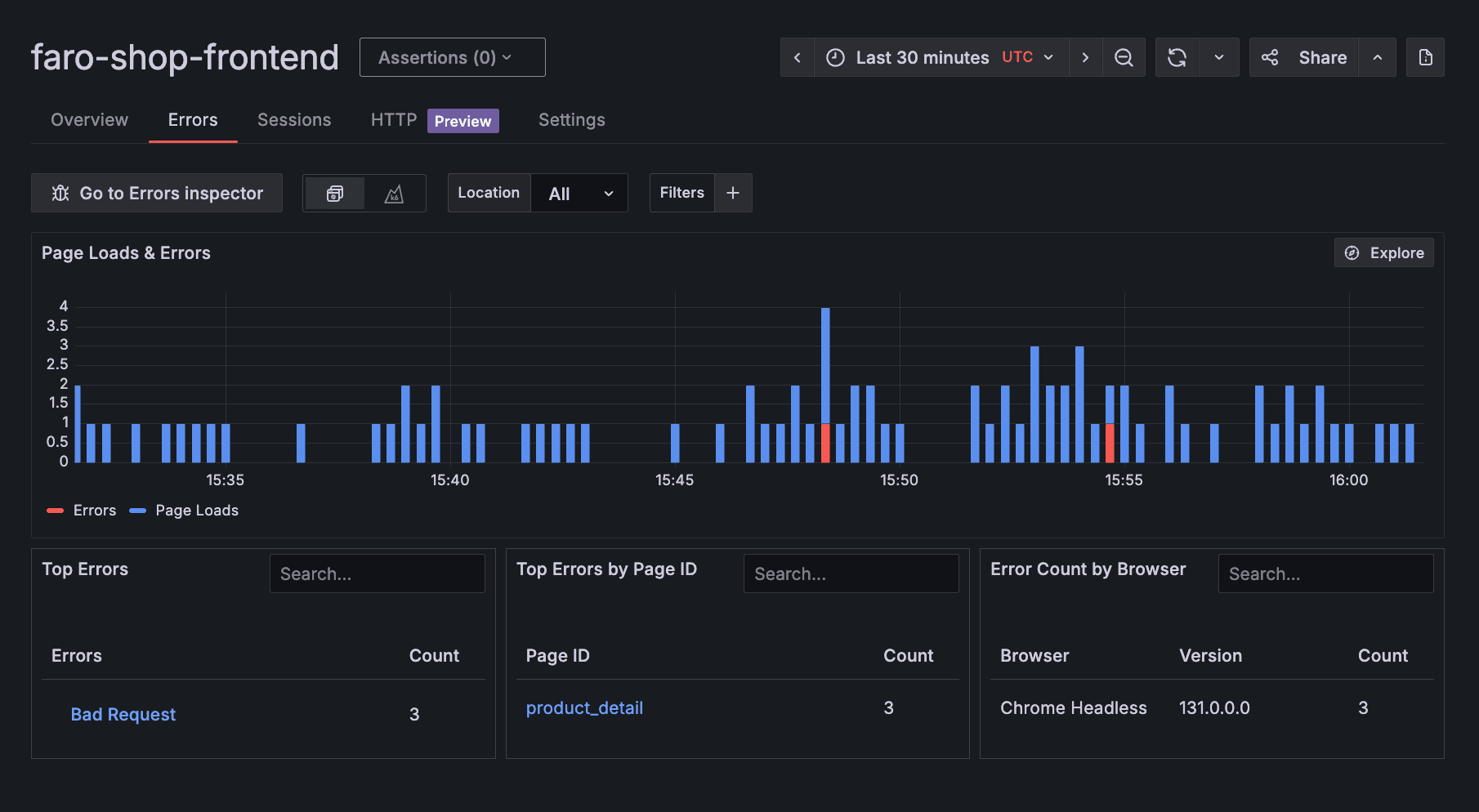The height and width of the screenshot is (812, 1479).
Task: Click inside the Top Errors search field
Action: coord(377,573)
